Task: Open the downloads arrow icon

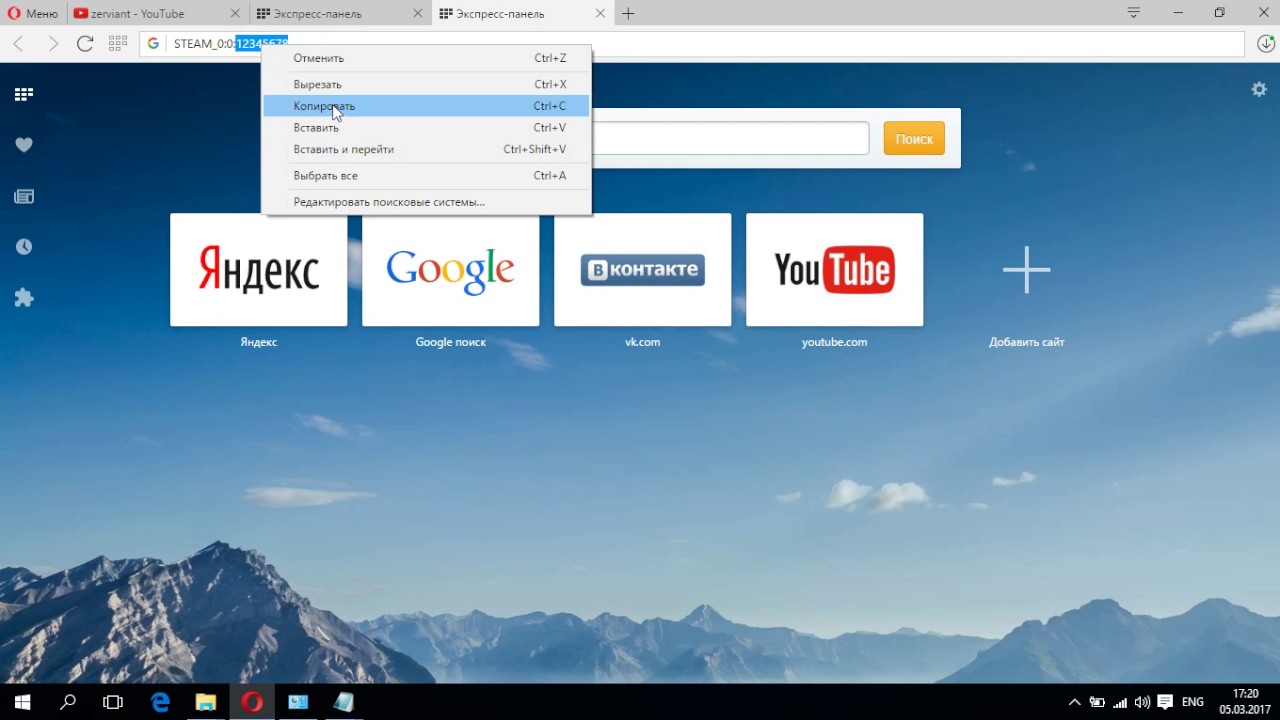Action: click(1264, 43)
